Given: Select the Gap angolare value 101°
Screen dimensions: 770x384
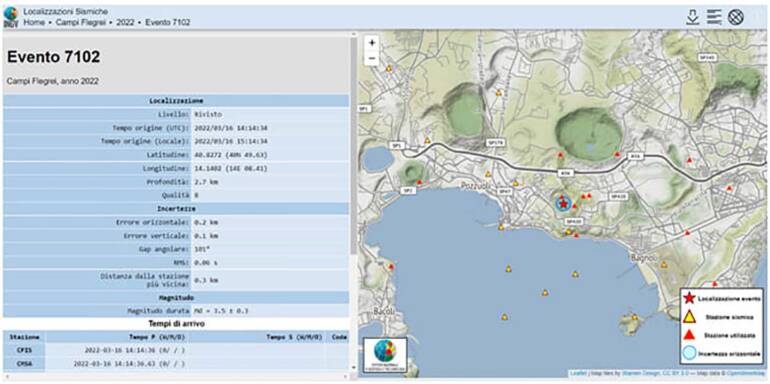Looking at the screenshot, I should (202, 249).
